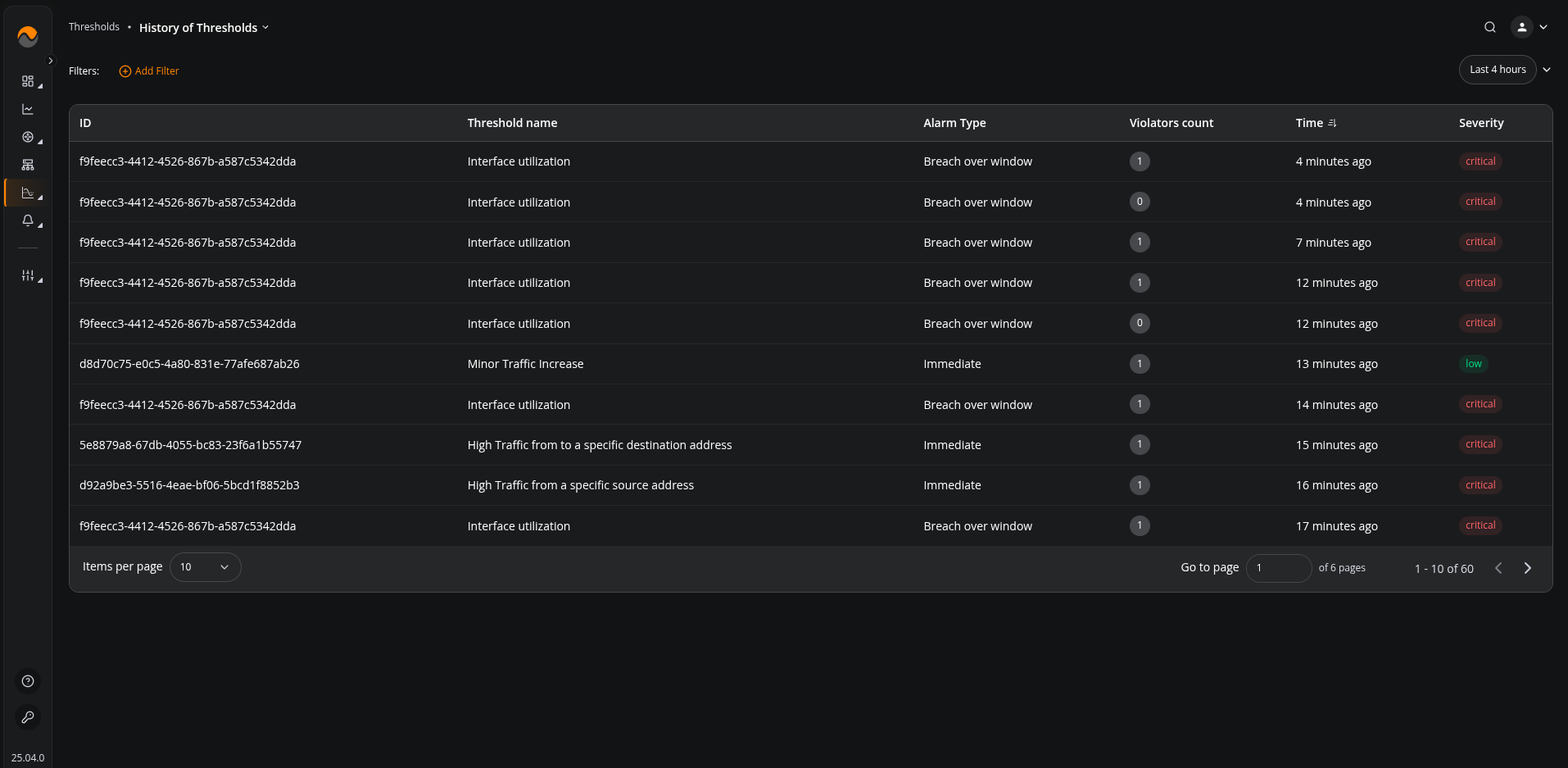Click the network topology hierarchy icon
This screenshot has height=768, width=1568.
28,165
